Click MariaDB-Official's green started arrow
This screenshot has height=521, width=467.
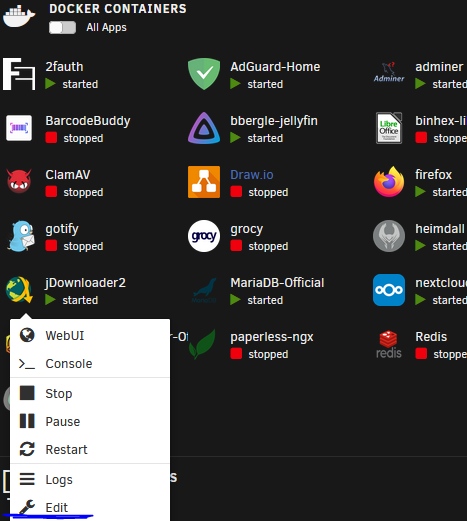(235, 300)
